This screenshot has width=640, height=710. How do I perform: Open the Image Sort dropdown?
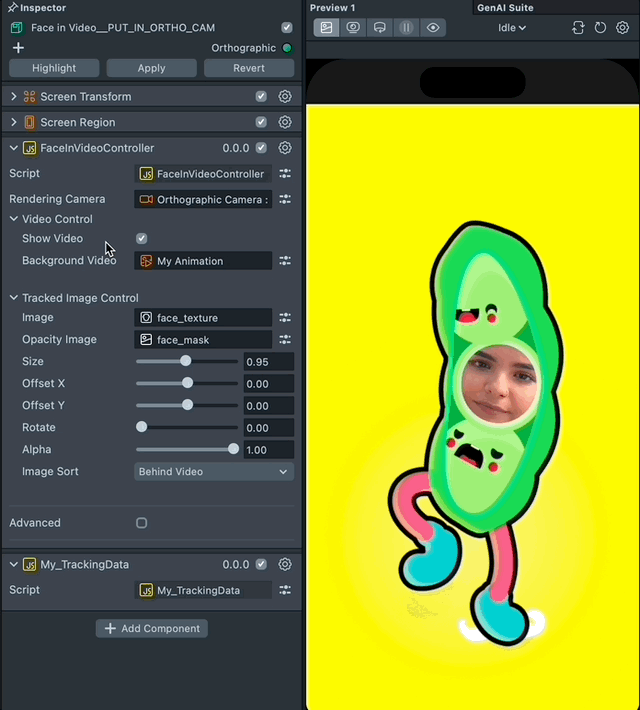tap(214, 472)
